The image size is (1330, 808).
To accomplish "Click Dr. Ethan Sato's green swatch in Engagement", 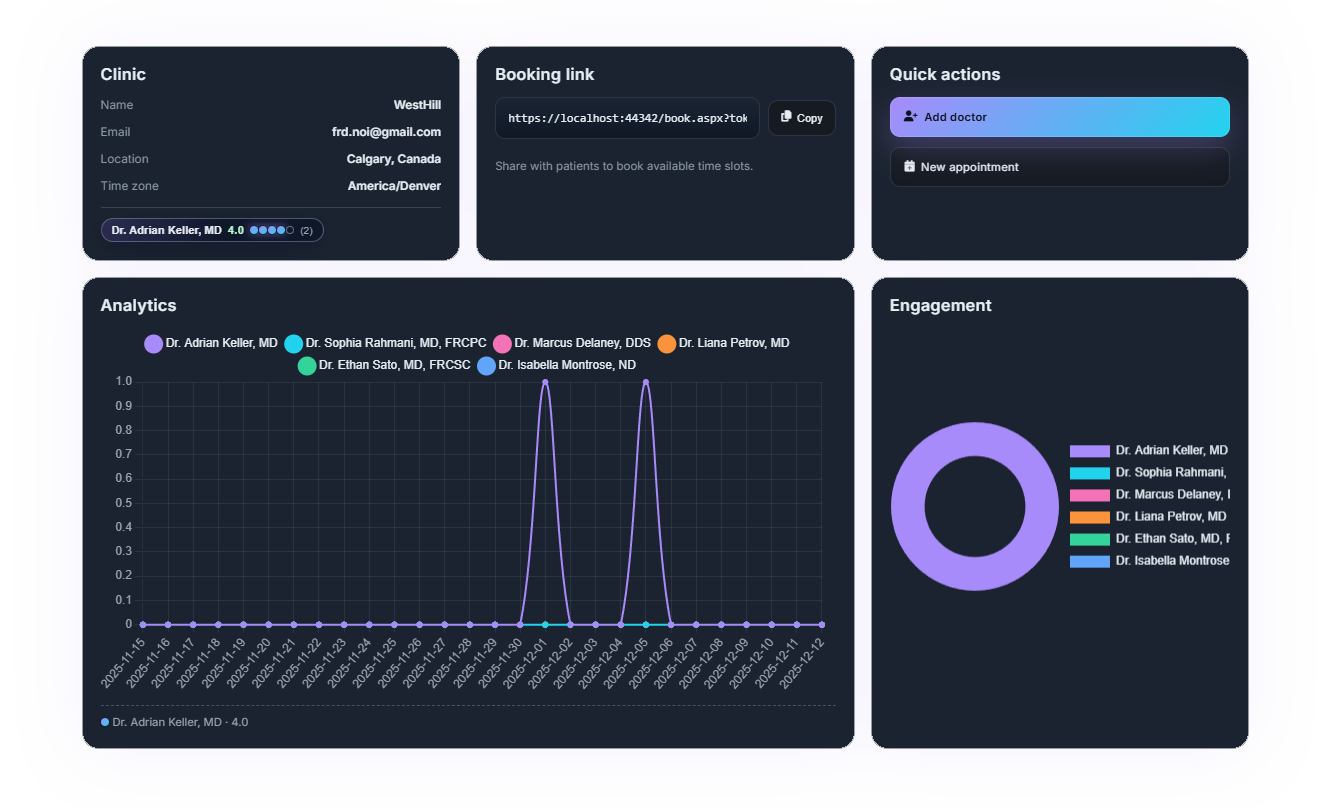I will (1089, 538).
